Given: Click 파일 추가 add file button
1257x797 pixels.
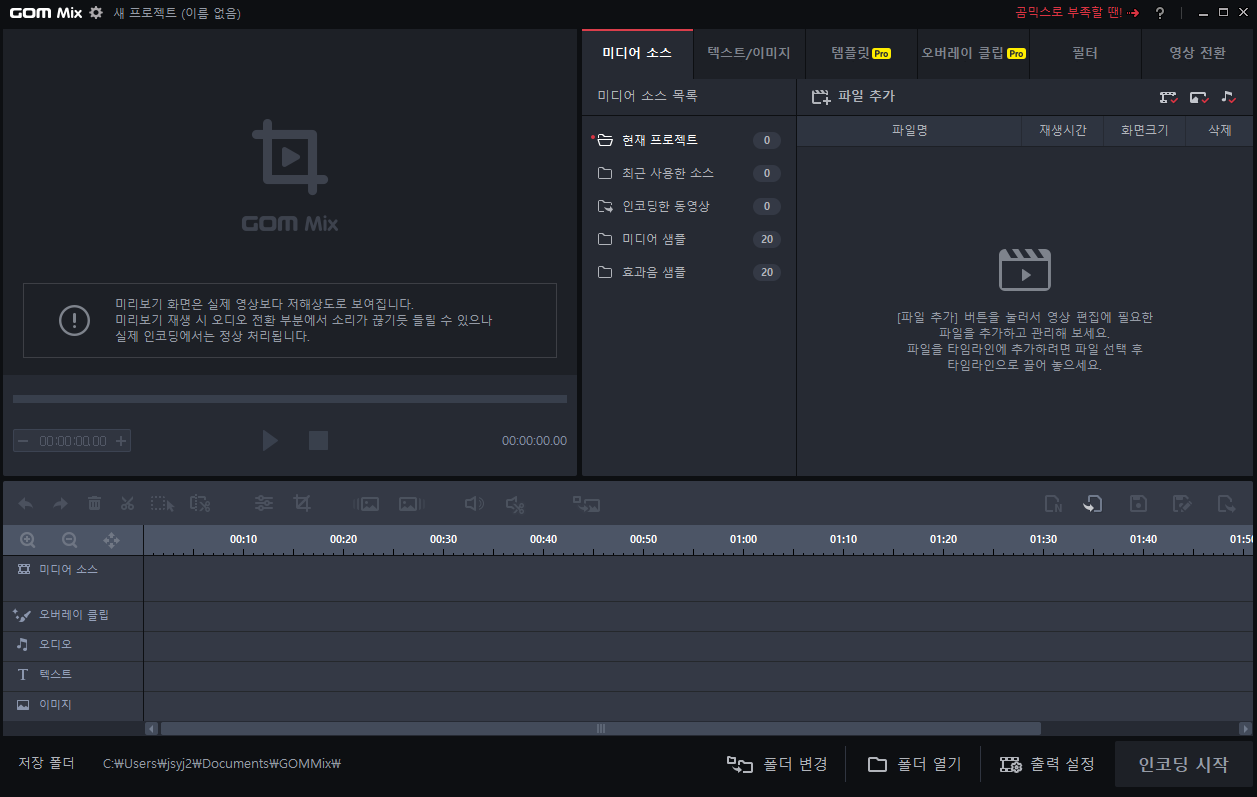Looking at the screenshot, I should [853, 97].
